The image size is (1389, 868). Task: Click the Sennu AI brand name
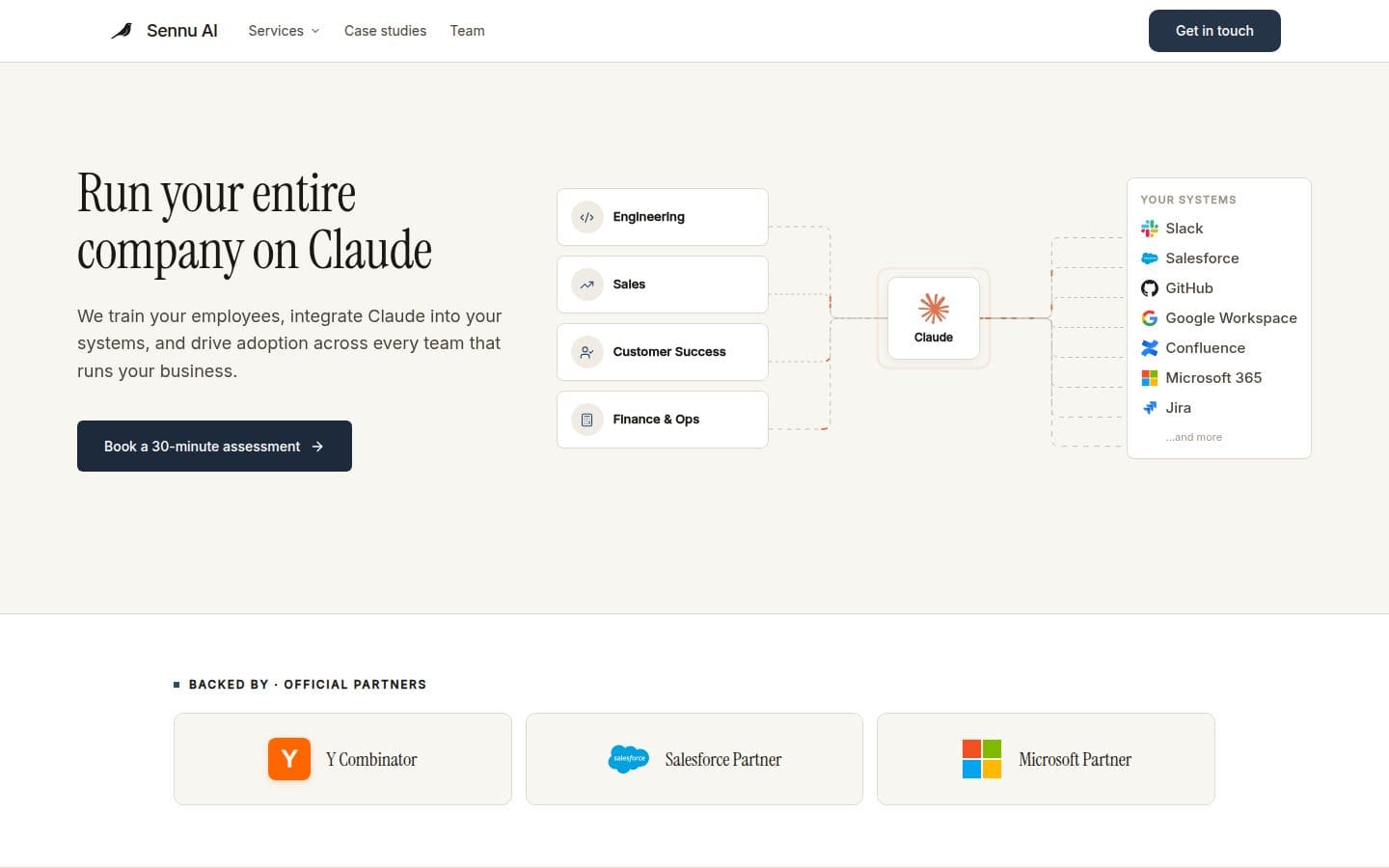tap(182, 31)
